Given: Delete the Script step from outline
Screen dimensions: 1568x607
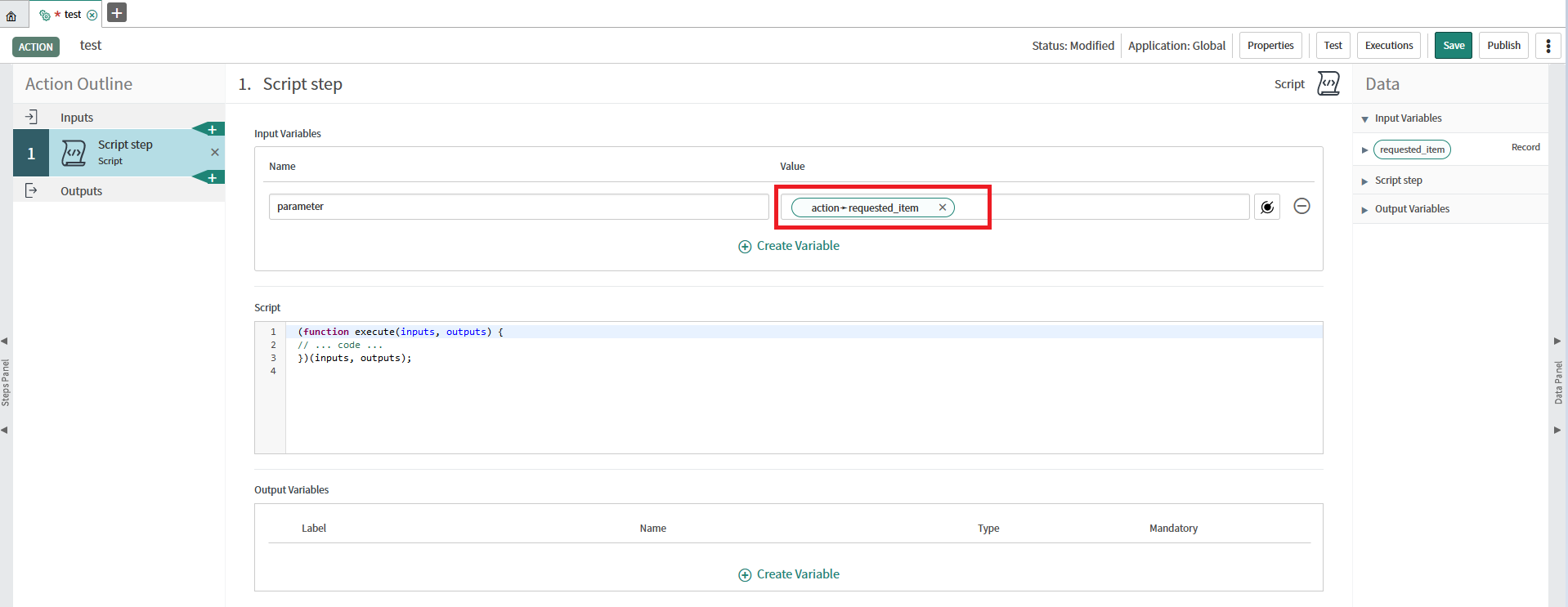Looking at the screenshot, I should pos(215,152).
